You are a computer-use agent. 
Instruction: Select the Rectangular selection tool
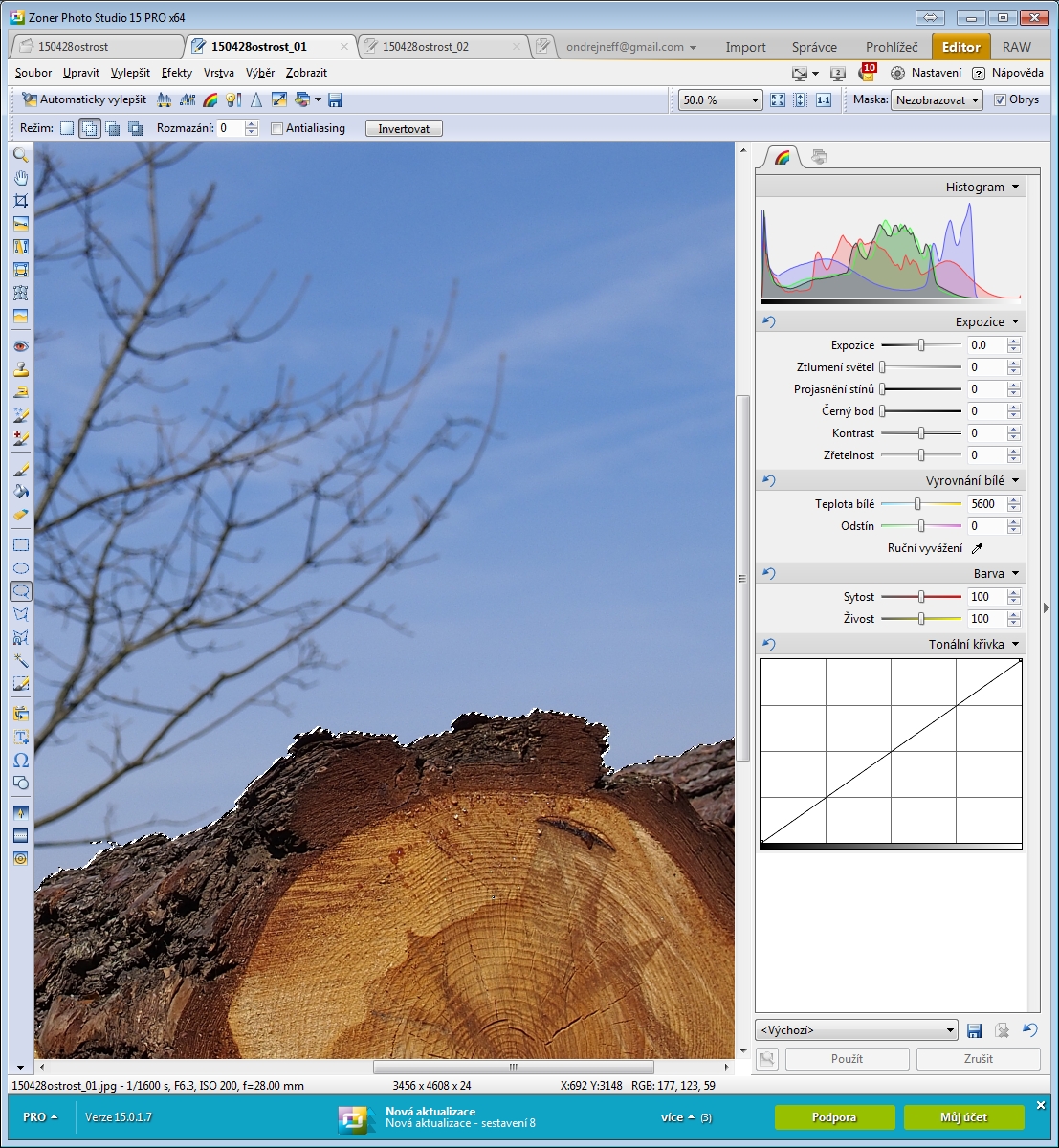(20, 545)
